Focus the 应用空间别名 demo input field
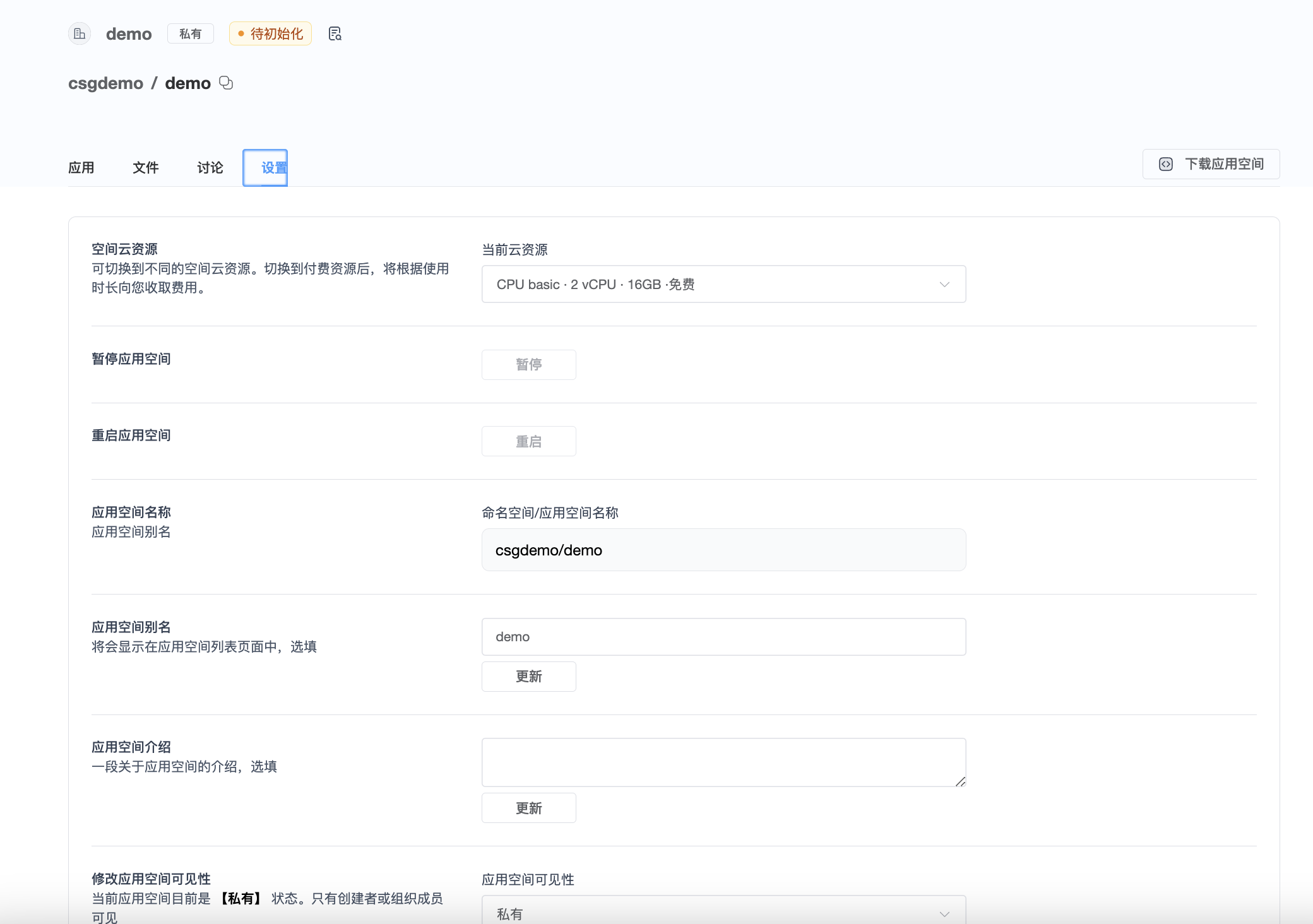Image resolution: width=1313 pixels, height=924 pixels. [723, 636]
